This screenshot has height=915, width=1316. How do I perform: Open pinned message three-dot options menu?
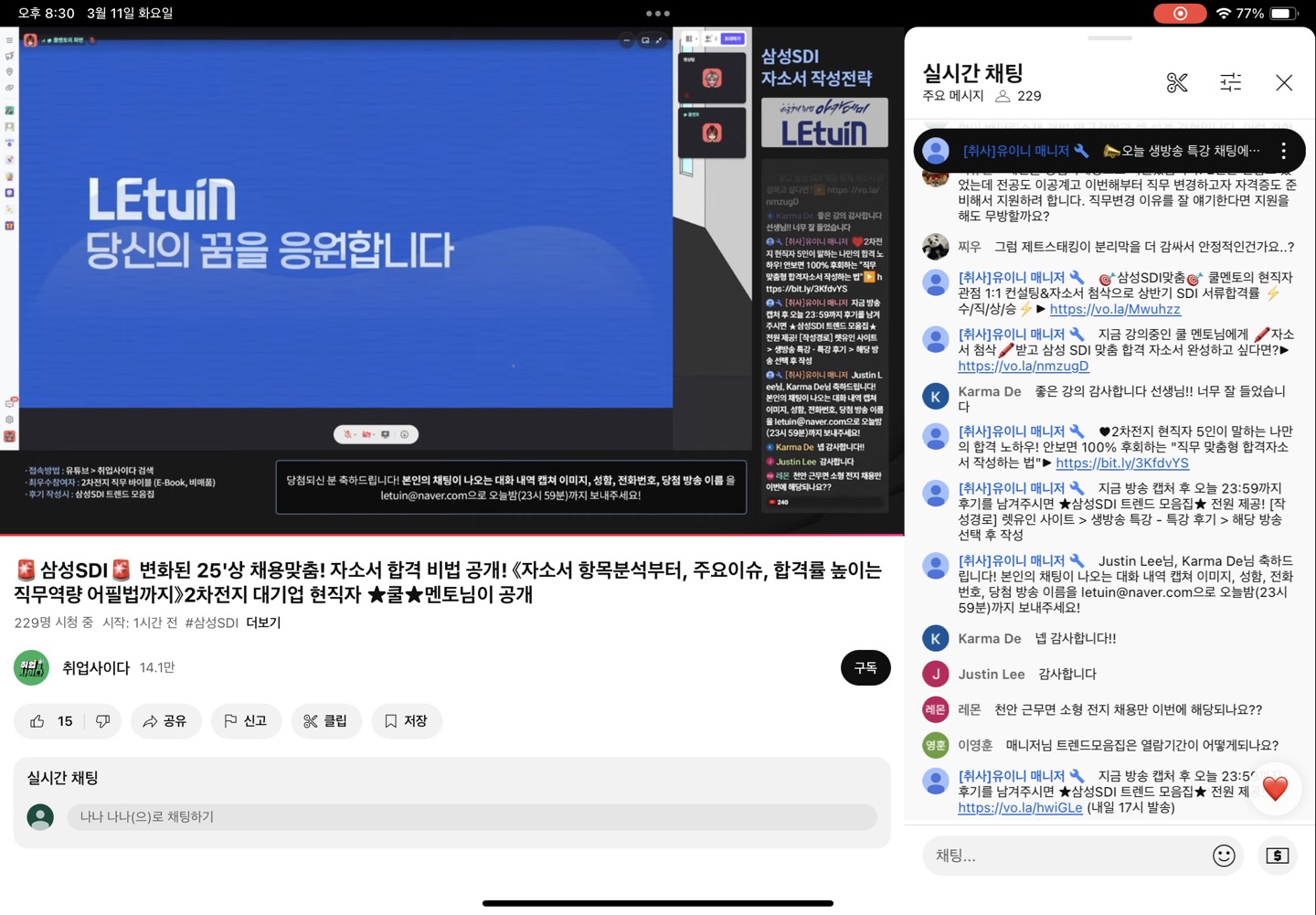click(x=1283, y=151)
